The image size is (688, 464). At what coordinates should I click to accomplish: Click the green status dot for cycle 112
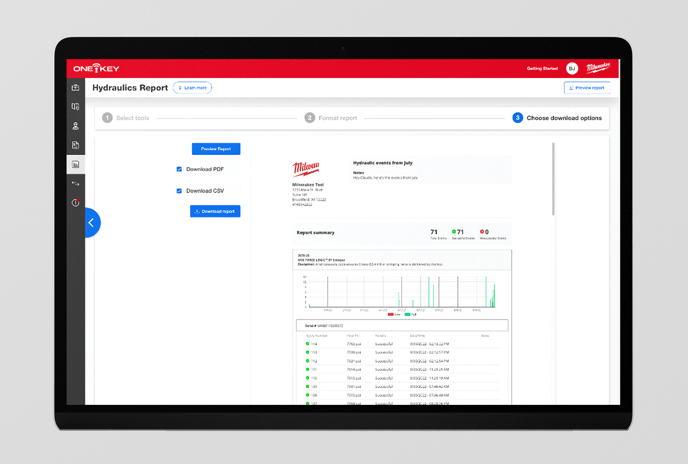click(307, 361)
